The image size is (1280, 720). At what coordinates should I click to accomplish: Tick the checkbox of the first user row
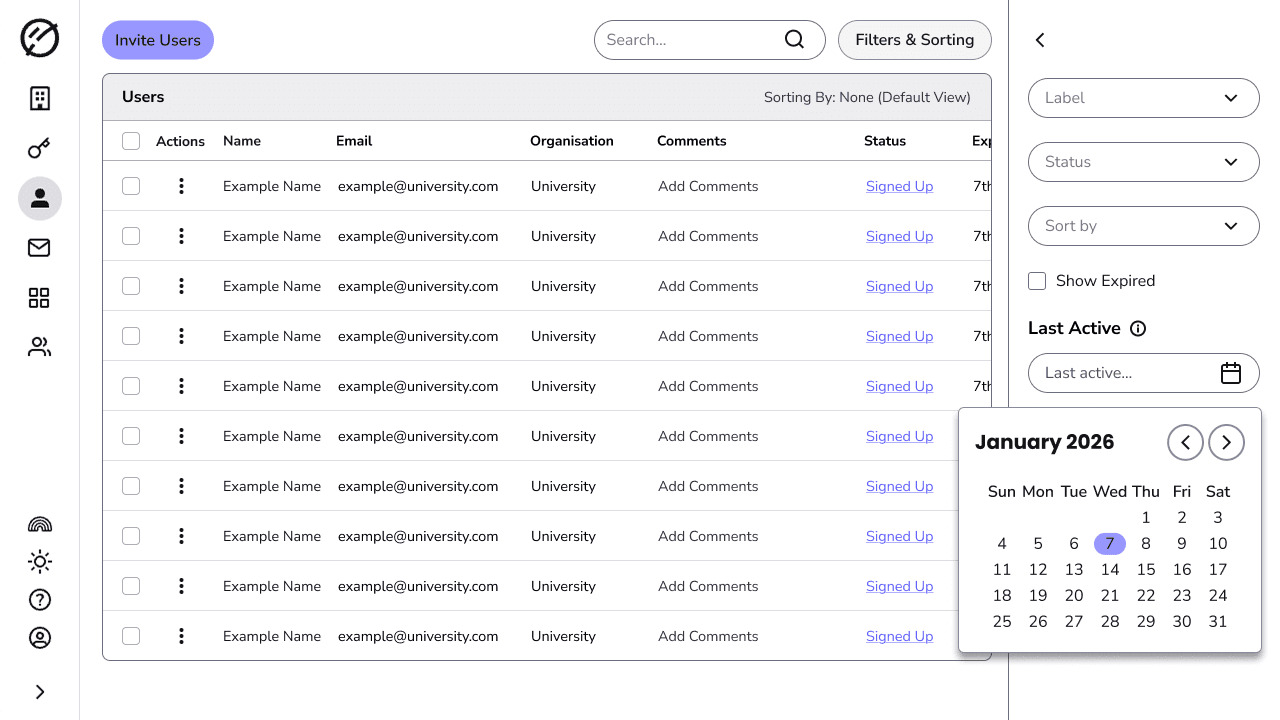pyautogui.click(x=131, y=186)
